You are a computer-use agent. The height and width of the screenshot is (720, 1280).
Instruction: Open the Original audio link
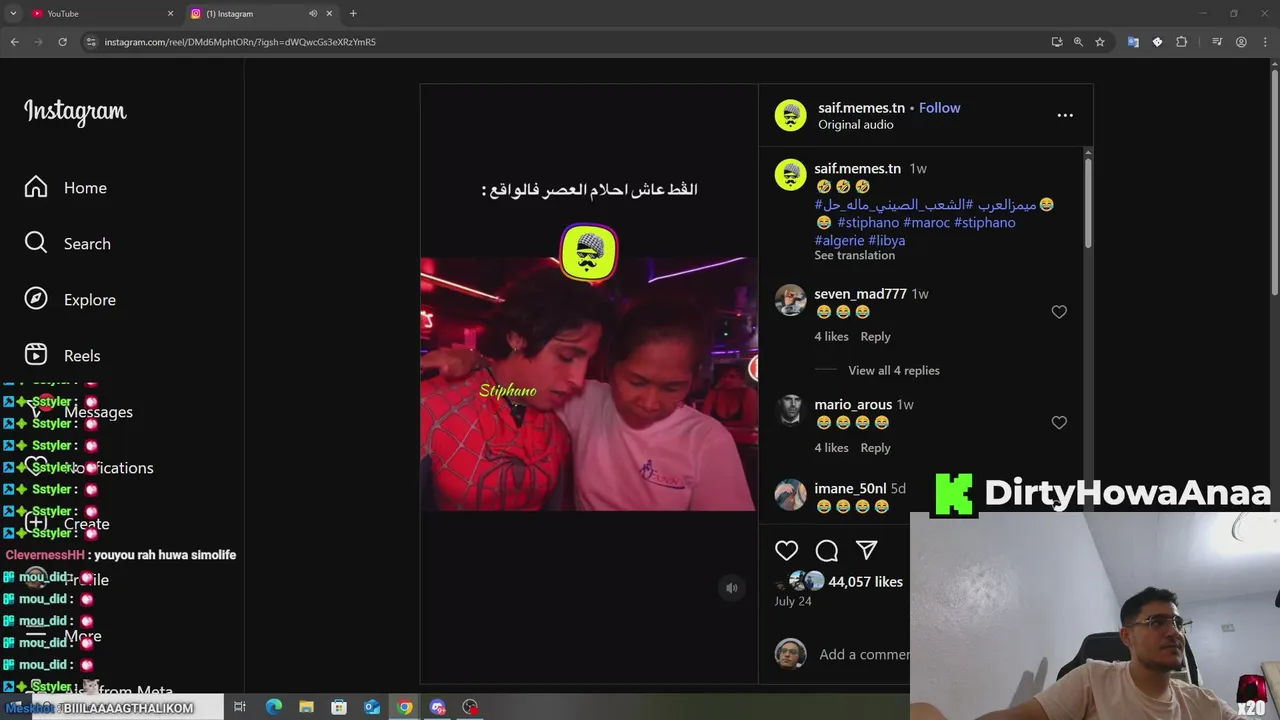click(855, 125)
